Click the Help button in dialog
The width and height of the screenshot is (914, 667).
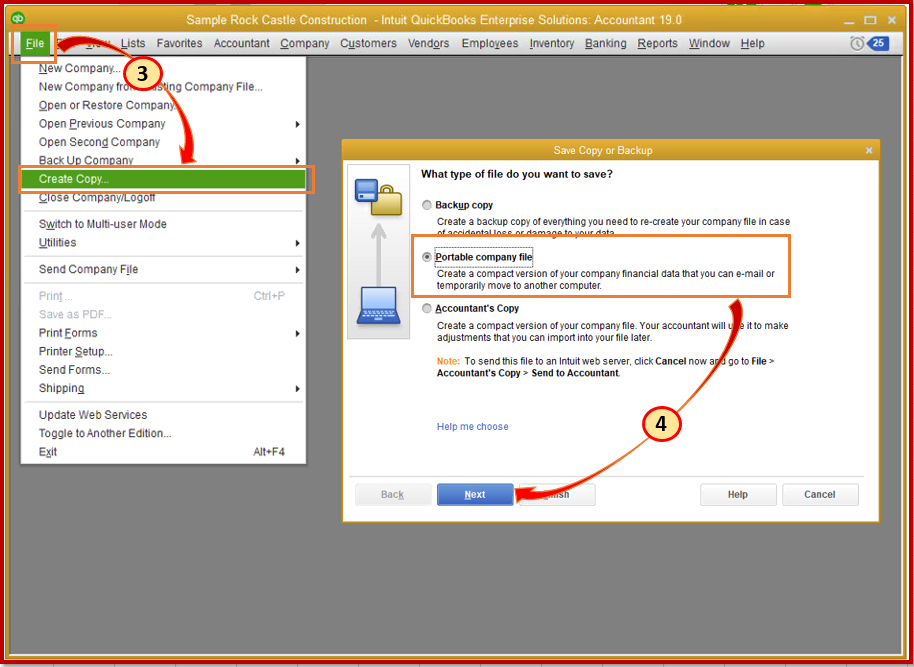[738, 494]
